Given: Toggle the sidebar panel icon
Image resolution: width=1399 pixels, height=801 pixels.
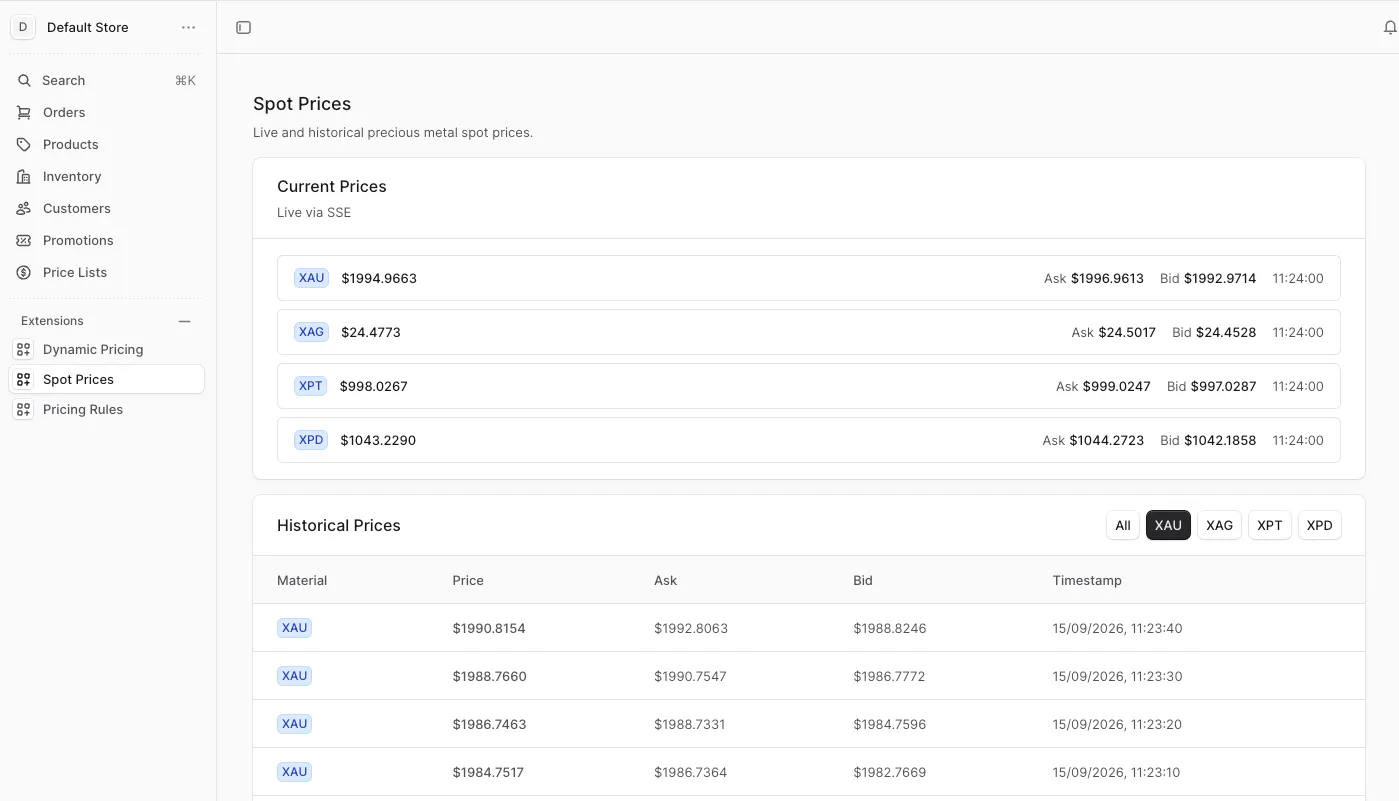Looking at the screenshot, I should pos(243,27).
